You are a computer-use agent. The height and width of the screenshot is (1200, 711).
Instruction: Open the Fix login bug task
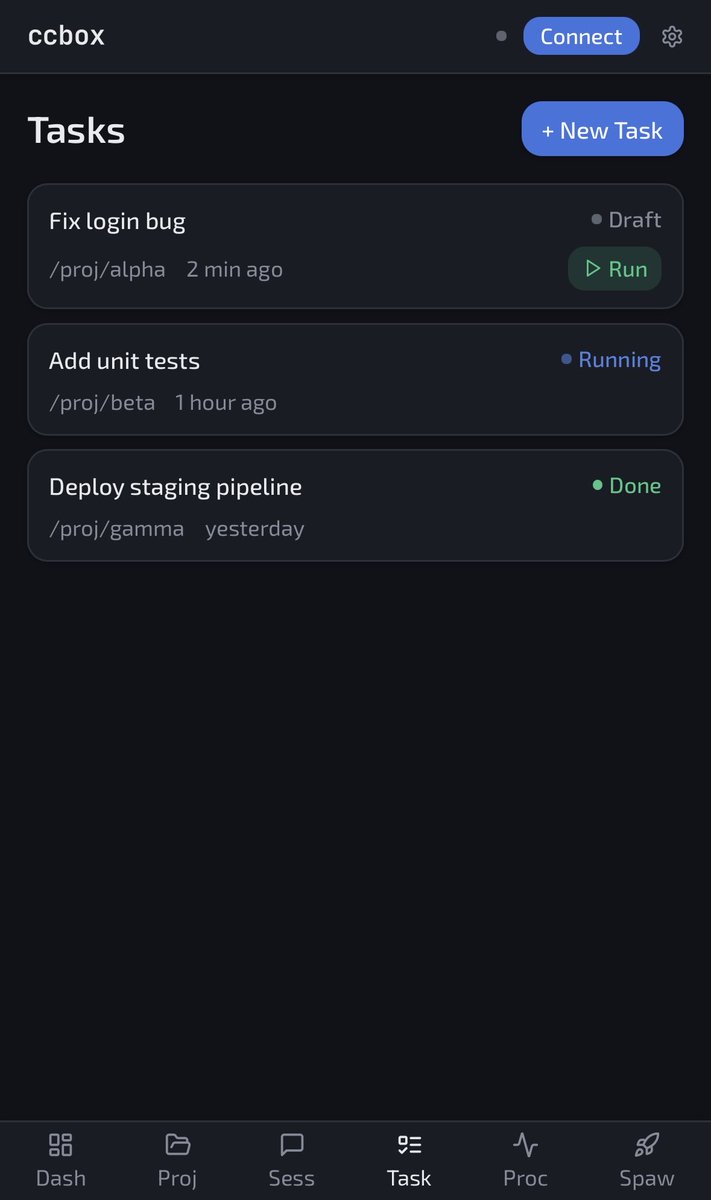pos(355,246)
